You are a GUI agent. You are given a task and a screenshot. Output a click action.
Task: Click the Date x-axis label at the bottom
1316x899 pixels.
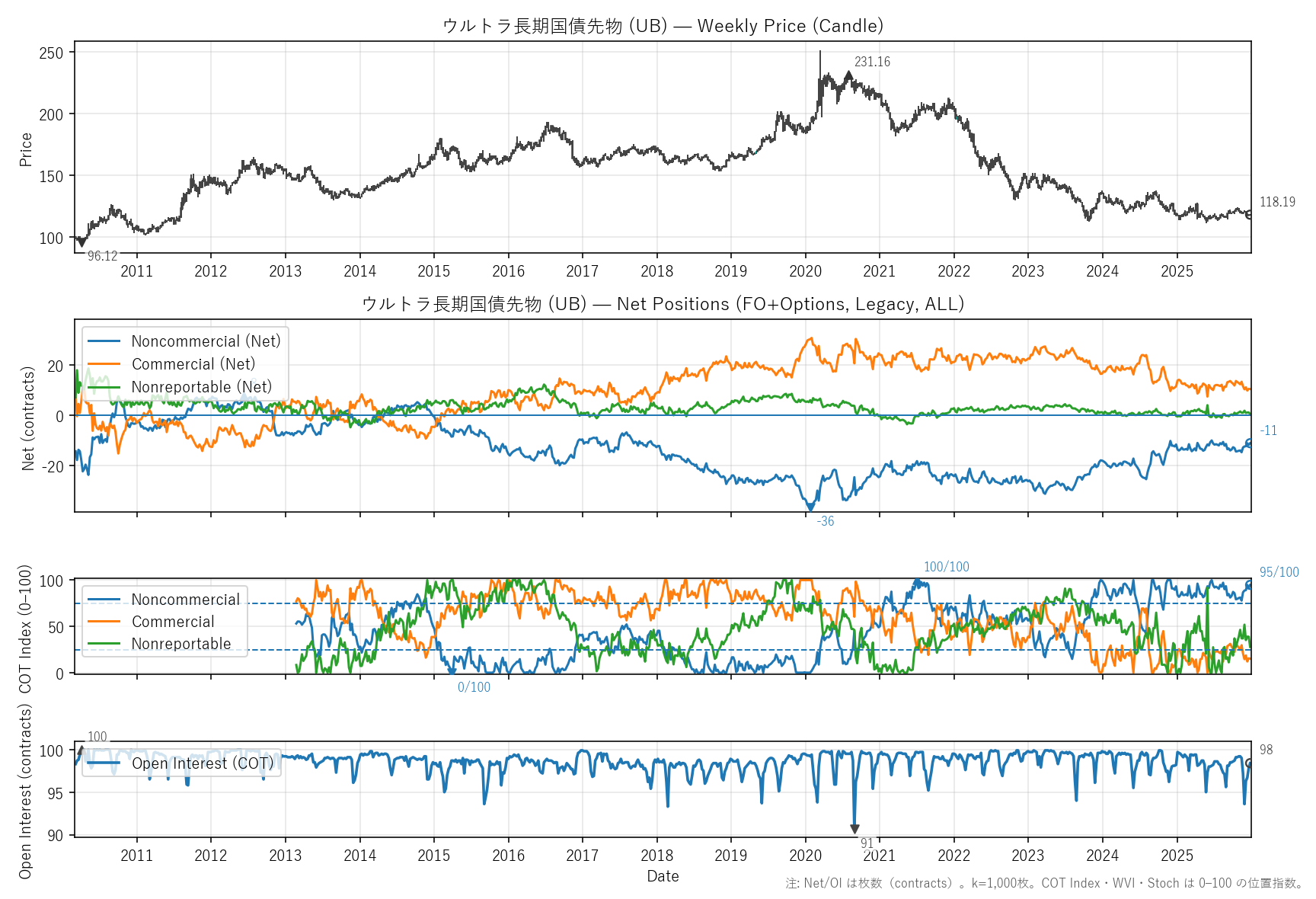click(x=663, y=876)
